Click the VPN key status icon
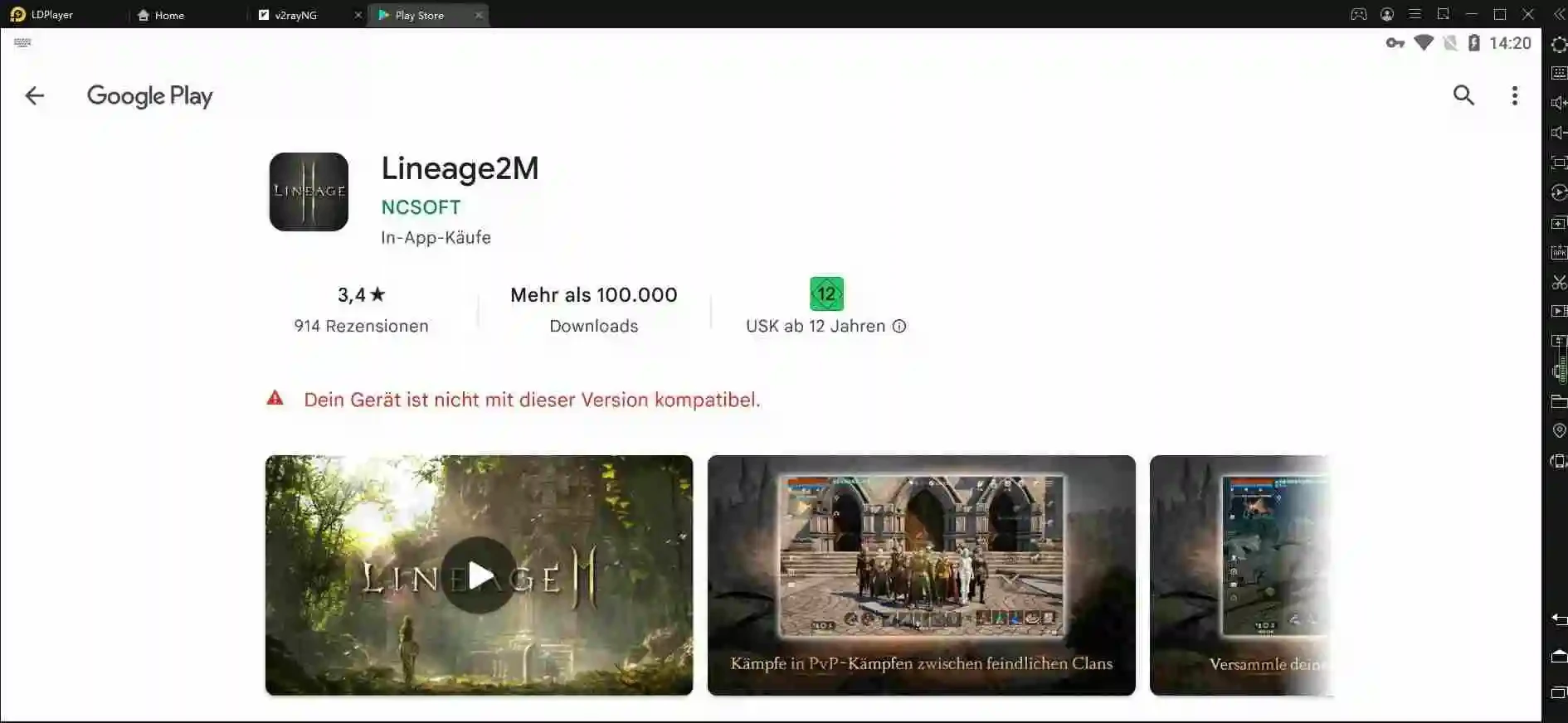Viewport: 1568px width, 723px height. pyautogui.click(x=1395, y=43)
